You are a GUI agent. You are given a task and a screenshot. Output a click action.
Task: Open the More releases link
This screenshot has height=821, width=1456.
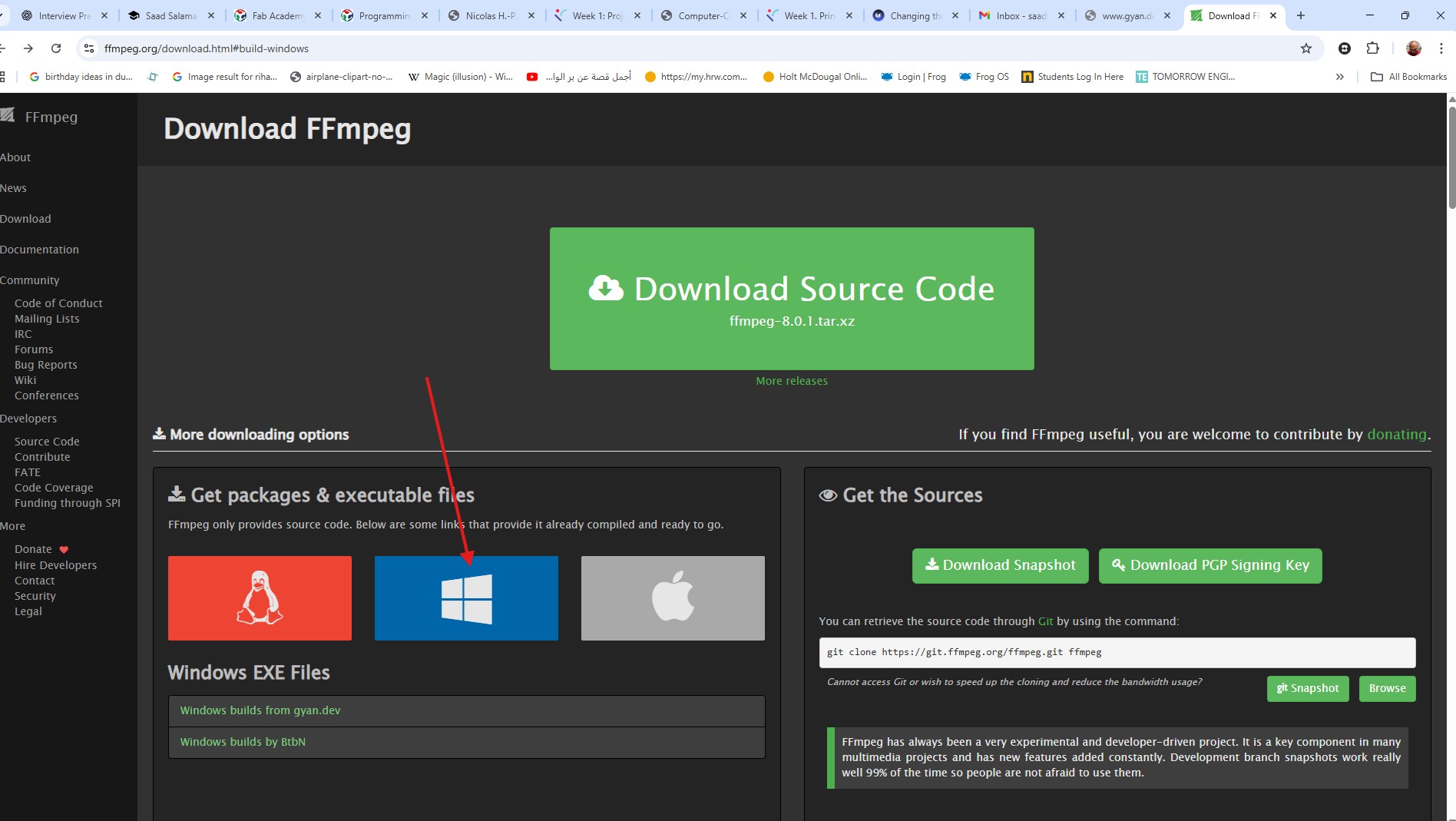tap(792, 381)
